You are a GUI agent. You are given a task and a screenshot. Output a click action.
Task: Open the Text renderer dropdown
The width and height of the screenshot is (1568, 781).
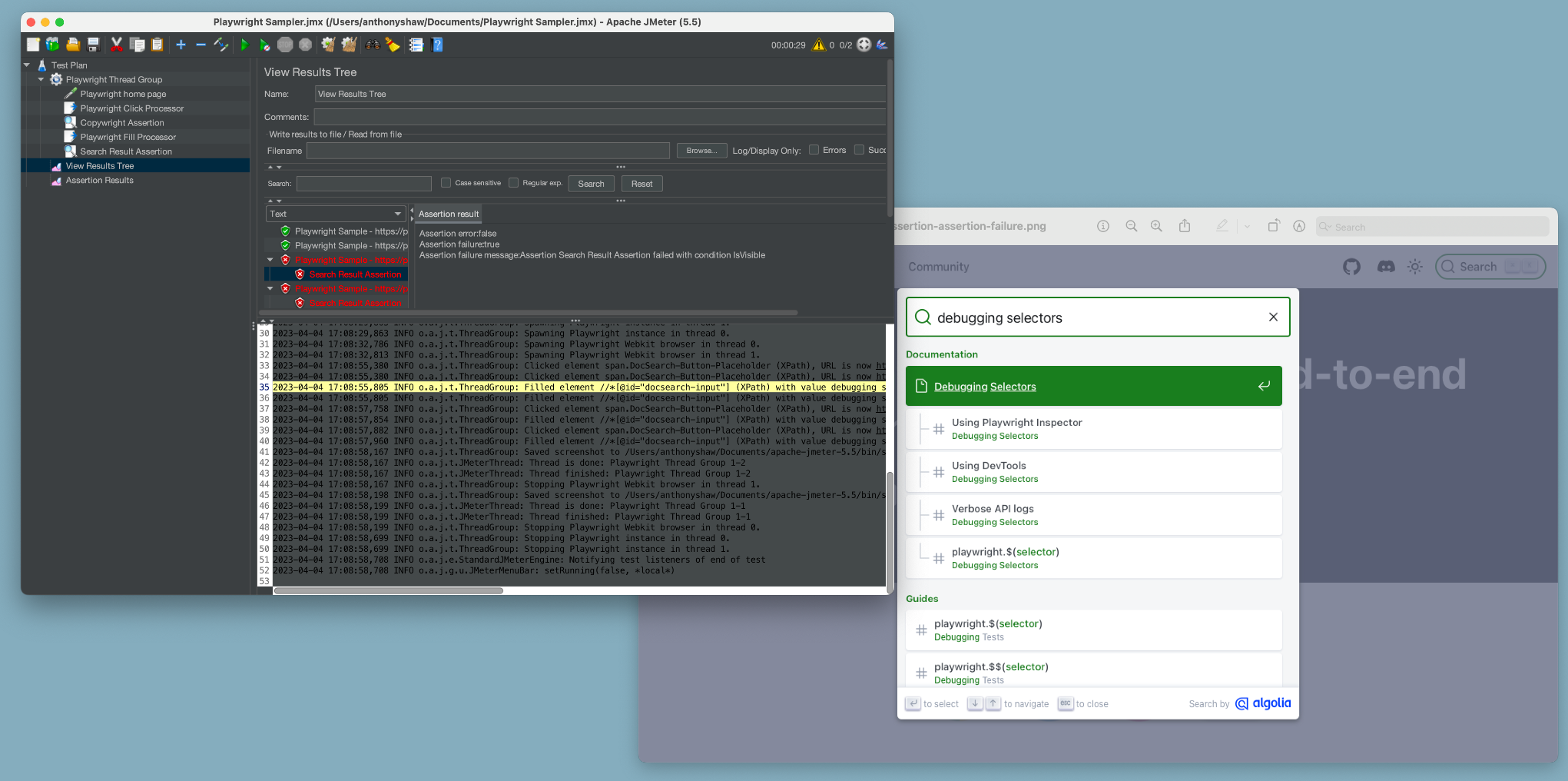pos(335,214)
